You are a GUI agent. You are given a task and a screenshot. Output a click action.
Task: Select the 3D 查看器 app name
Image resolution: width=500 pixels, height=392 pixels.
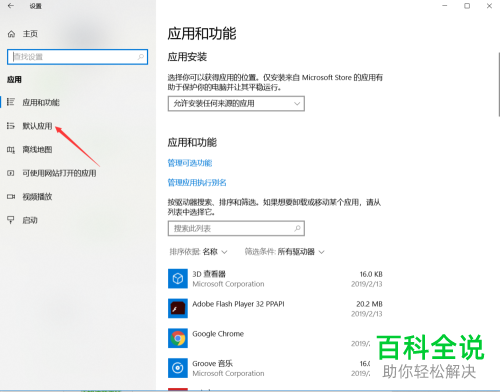coord(209,274)
